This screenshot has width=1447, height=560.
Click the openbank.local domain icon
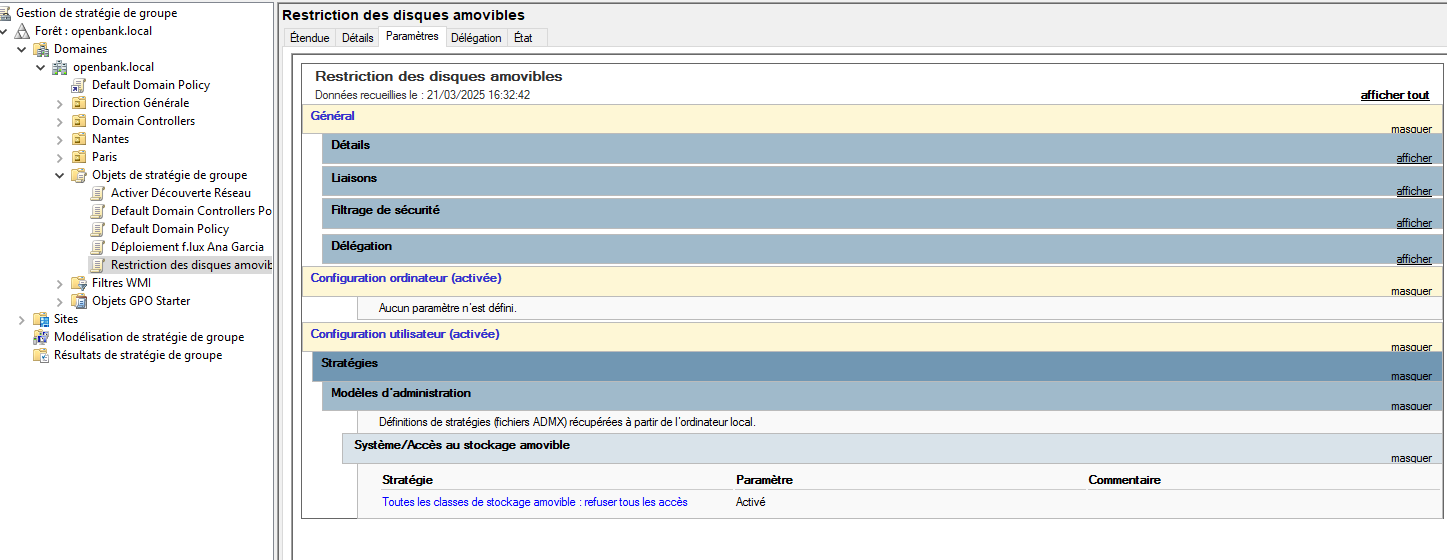tap(60, 67)
